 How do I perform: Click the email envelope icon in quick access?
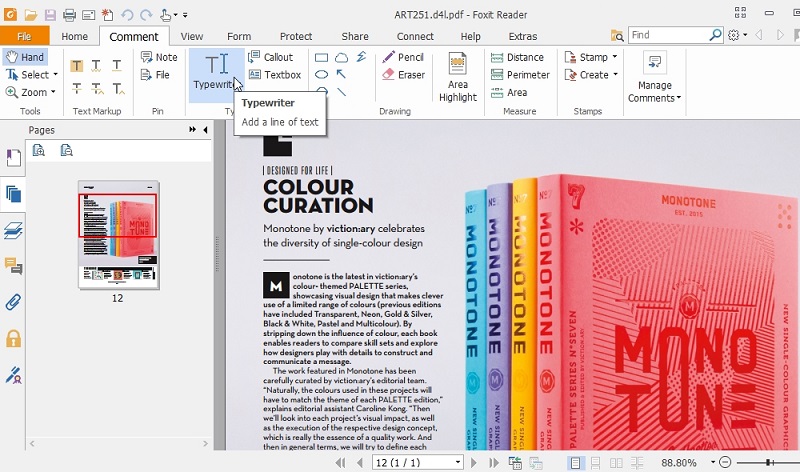(x=89, y=15)
